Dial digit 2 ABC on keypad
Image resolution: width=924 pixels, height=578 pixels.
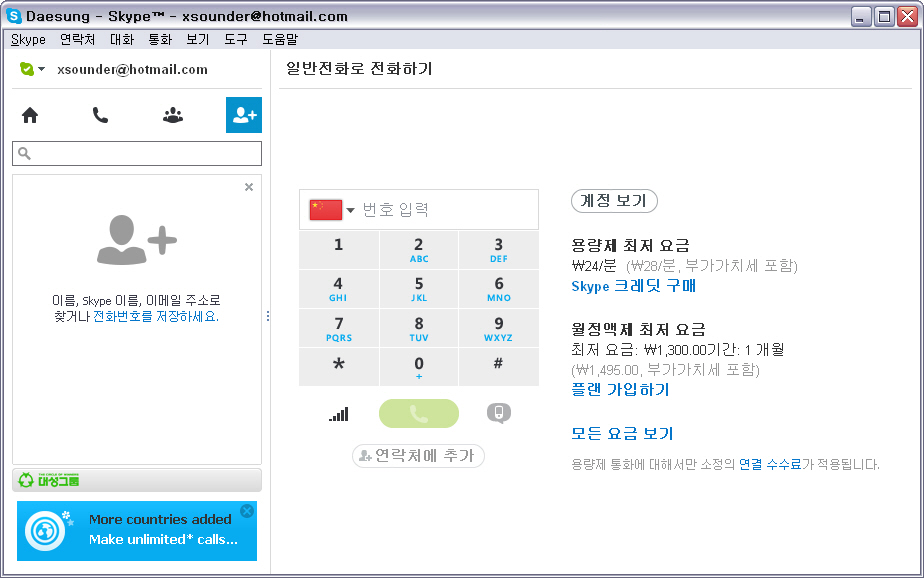click(x=419, y=250)
